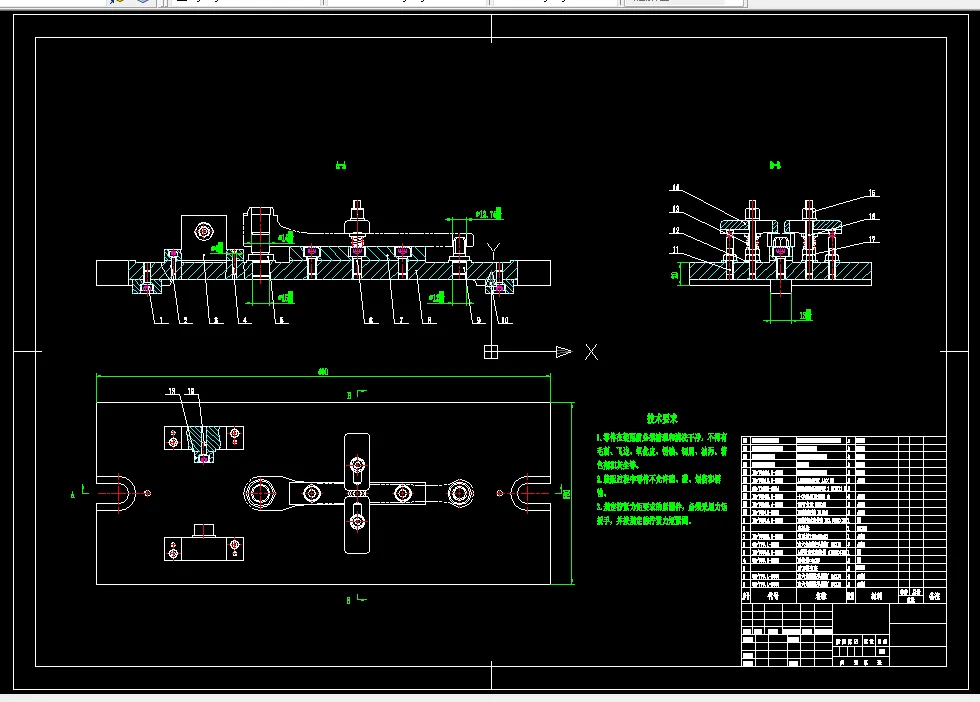Screen dimensions: 980x702
Task: Click the square origin box of the UCS icon
Action: (x=491, y=352)
